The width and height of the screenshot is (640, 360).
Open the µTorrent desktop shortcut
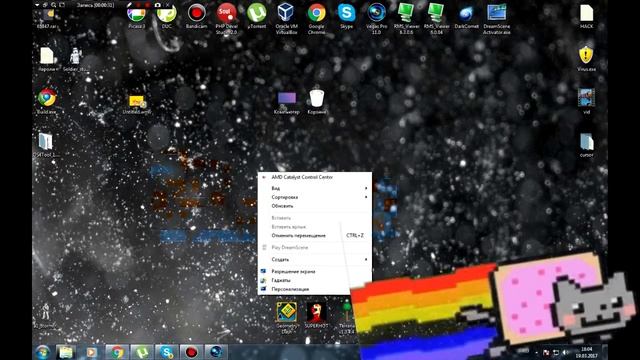coord(257,16)
